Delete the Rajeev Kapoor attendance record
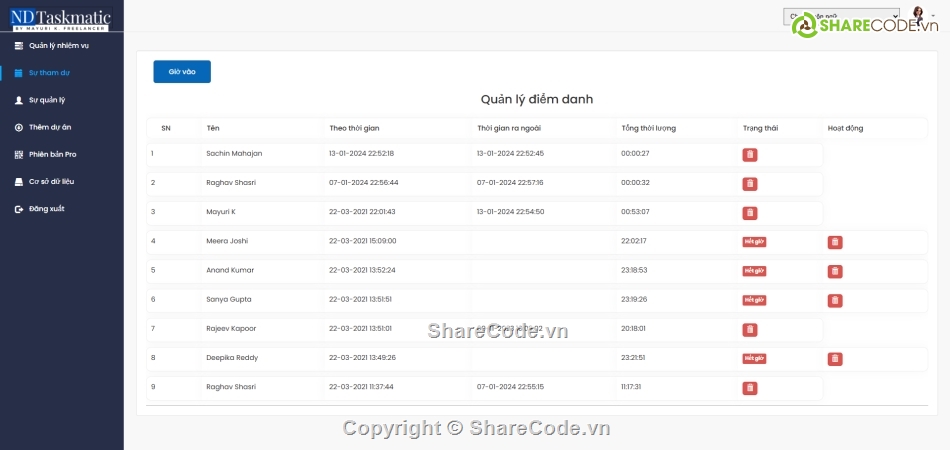Viewport: 950px width, 450px height. (749, 330)
